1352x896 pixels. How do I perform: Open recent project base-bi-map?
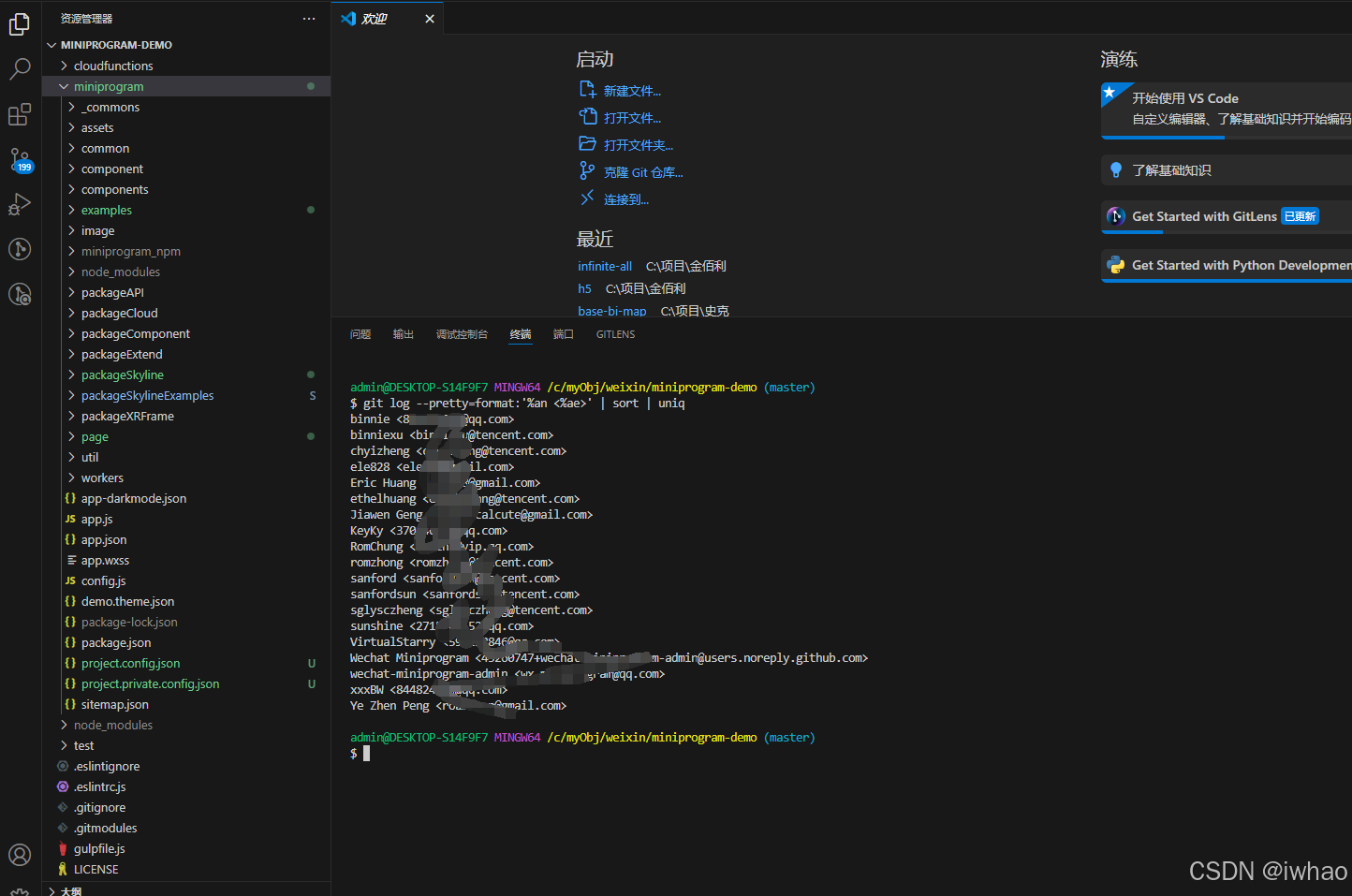tap(612, 311)
